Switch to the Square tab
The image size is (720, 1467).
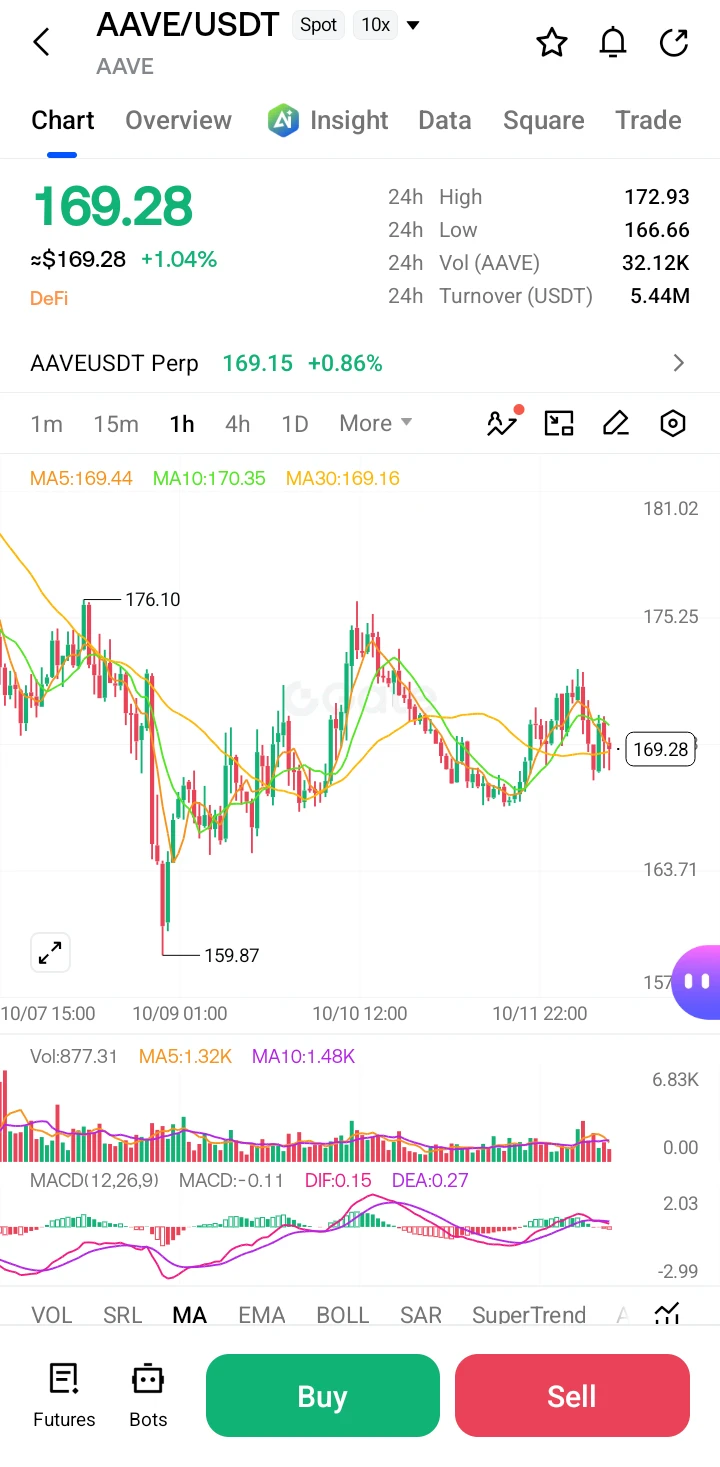(x=544, y=120)
